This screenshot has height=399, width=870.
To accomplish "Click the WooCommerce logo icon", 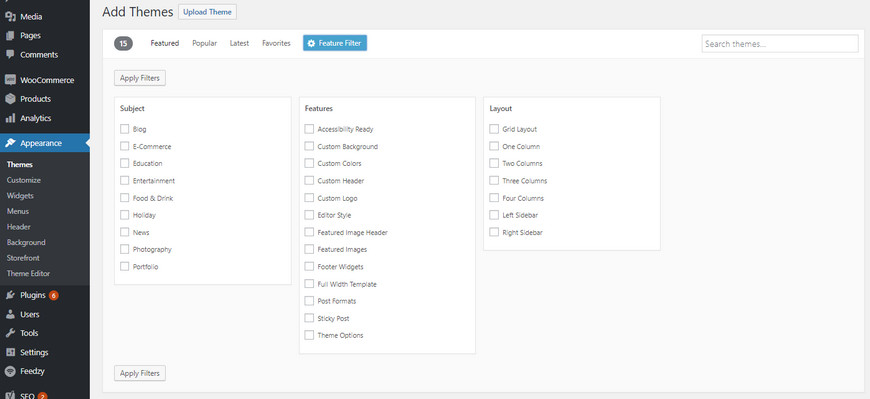I will pyautogui.click(x=10, y=80).
